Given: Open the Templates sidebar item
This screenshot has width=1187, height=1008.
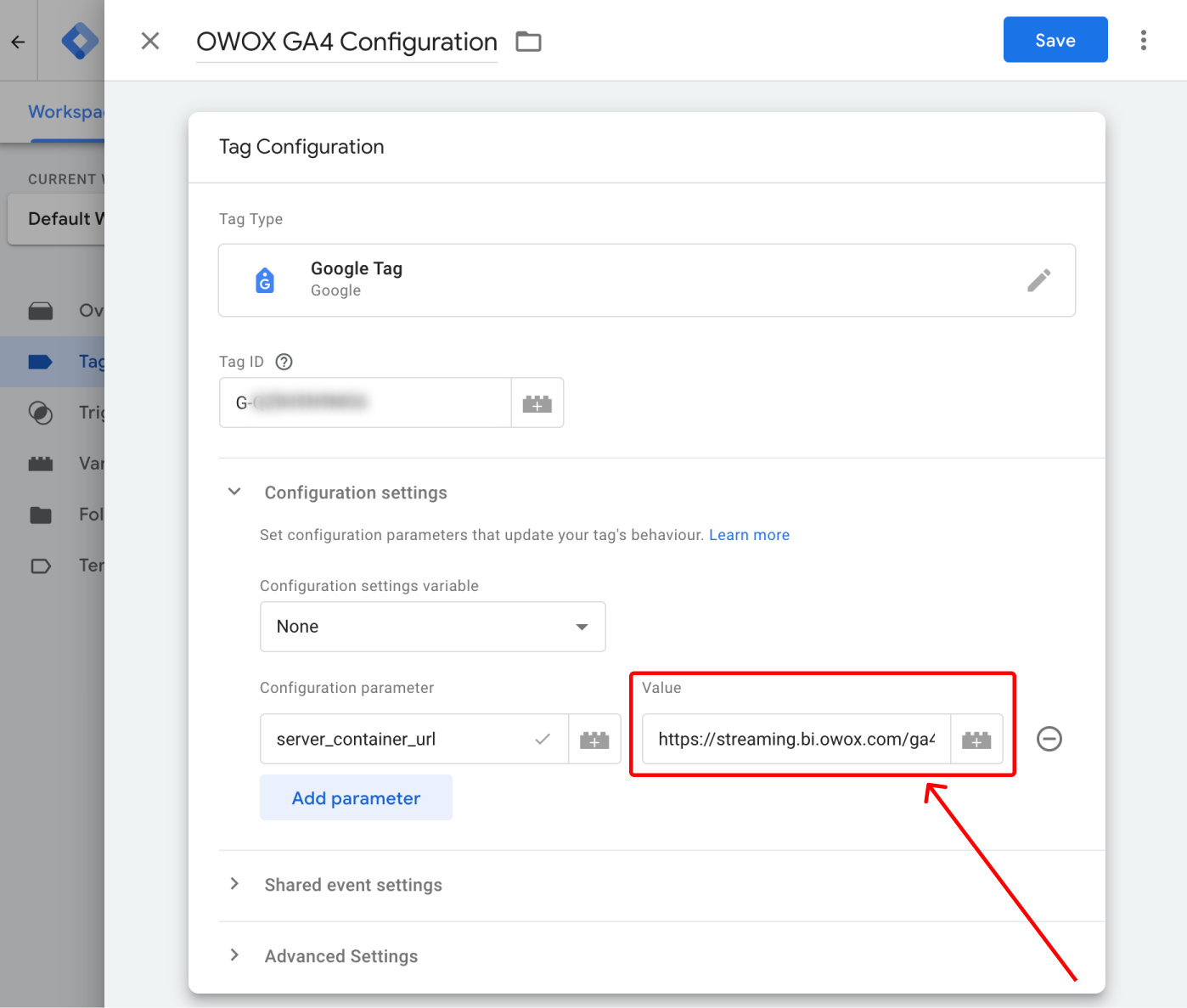Looking at the screenshot, I should click(53, 566).
